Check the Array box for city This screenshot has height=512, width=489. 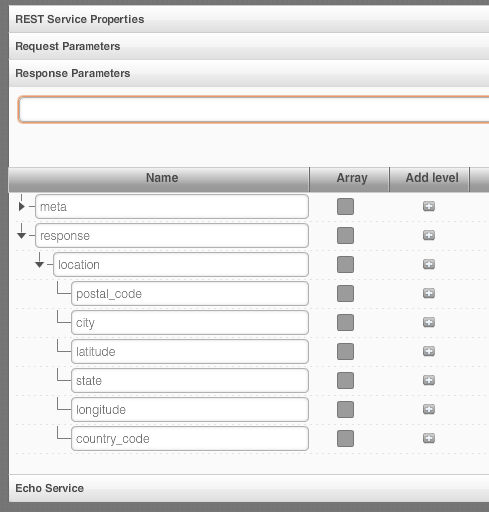point(345,323)
